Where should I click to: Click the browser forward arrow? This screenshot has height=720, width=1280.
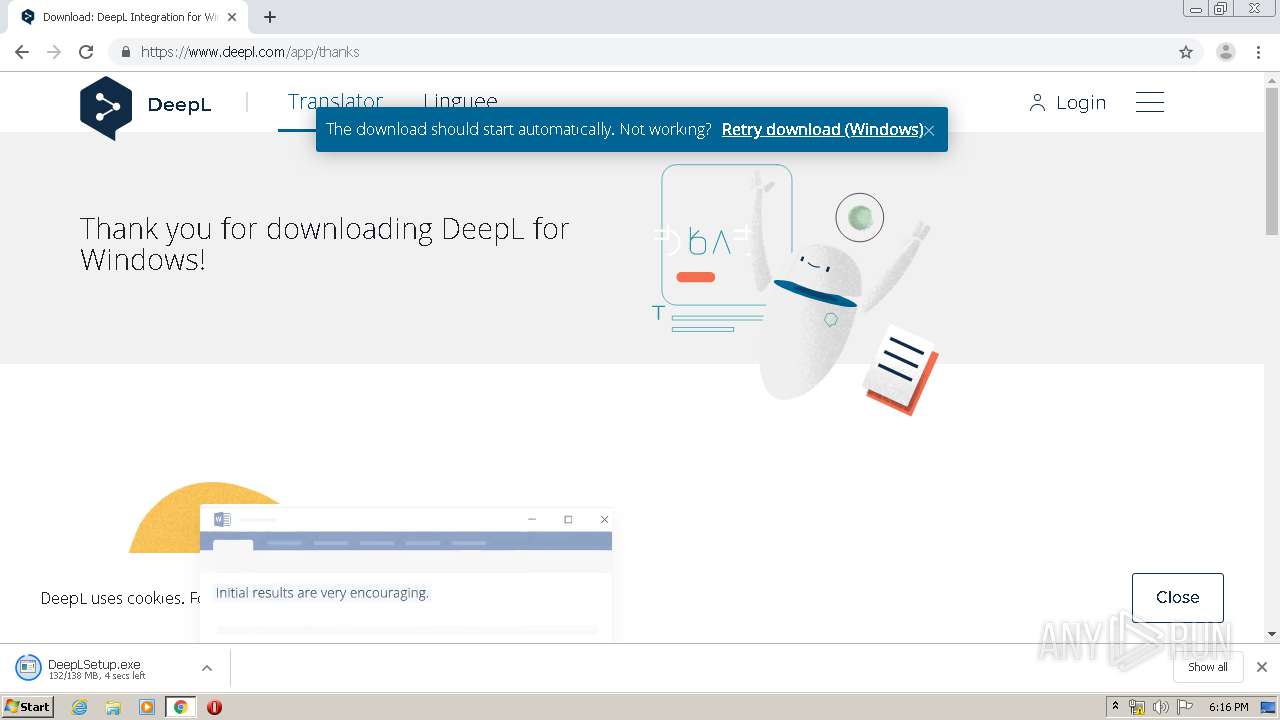coord(54,52)
